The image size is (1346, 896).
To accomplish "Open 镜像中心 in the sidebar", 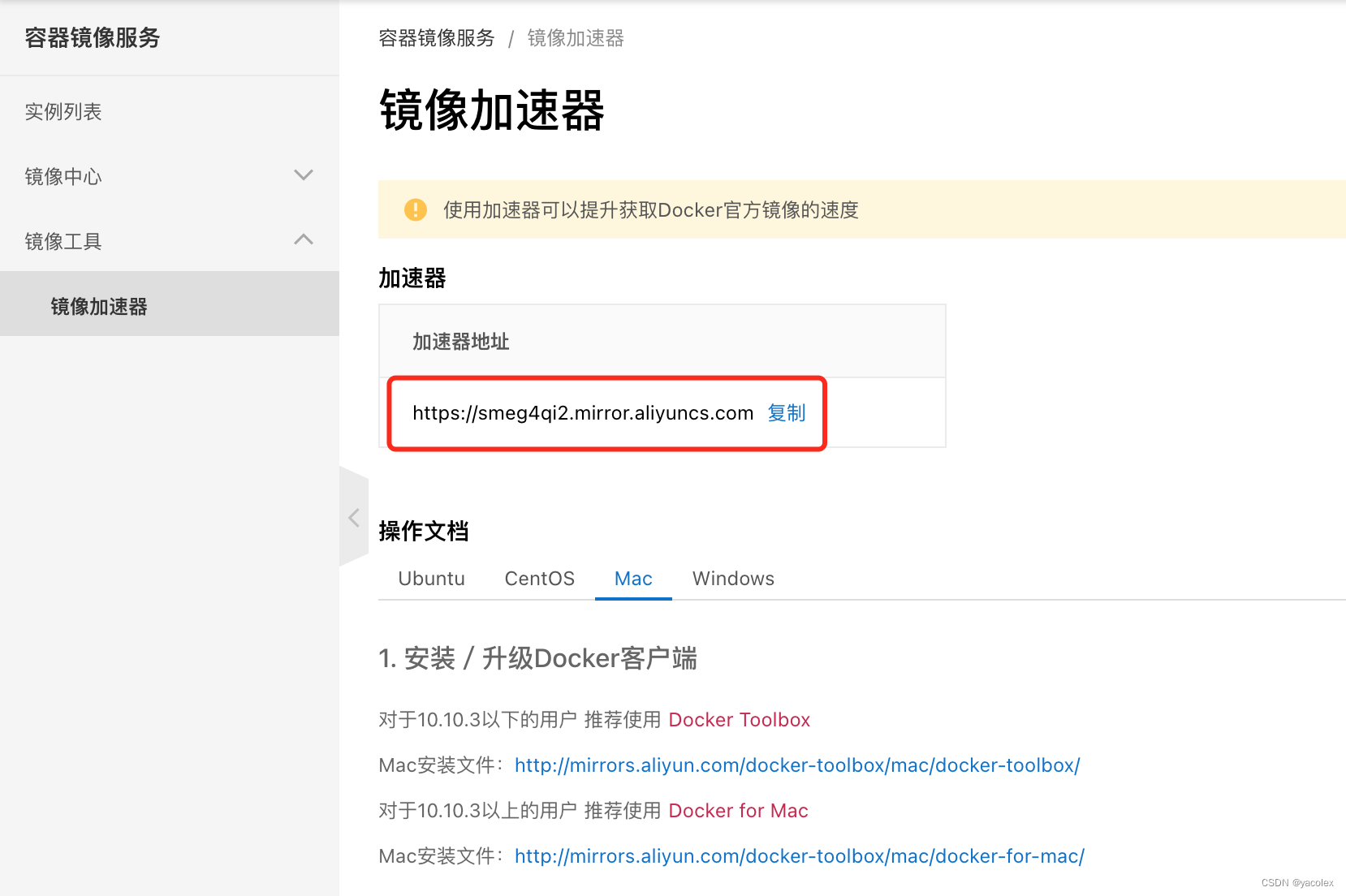I will click(x=63, y=176).
